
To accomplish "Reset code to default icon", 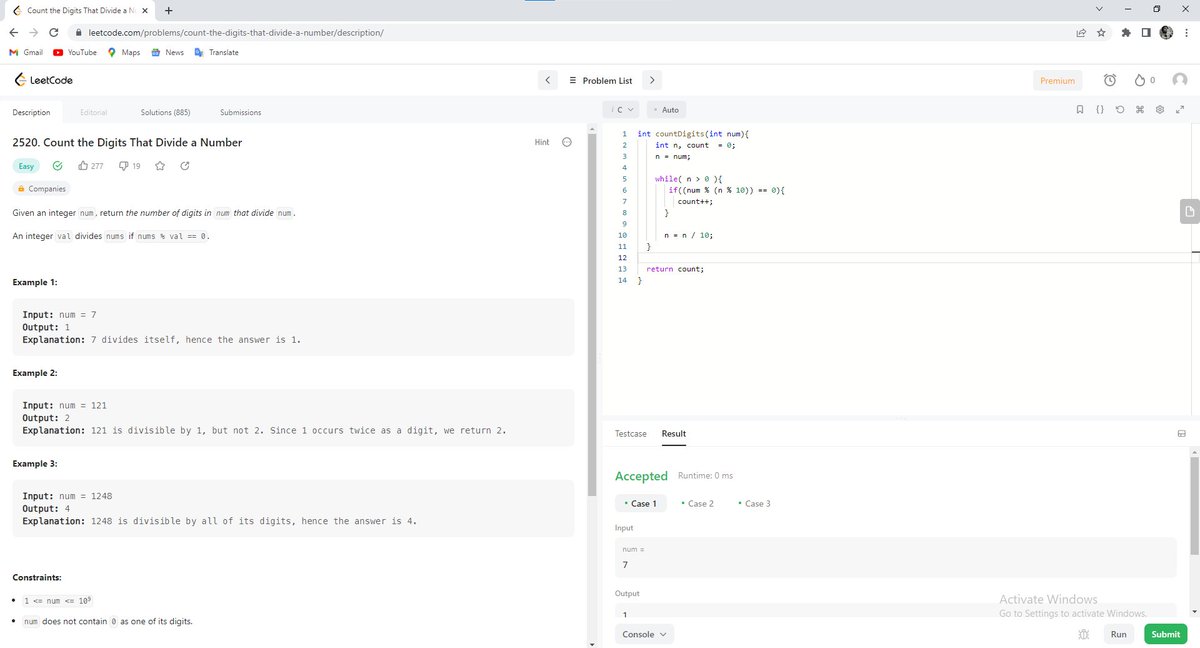I will point(1120,109).
